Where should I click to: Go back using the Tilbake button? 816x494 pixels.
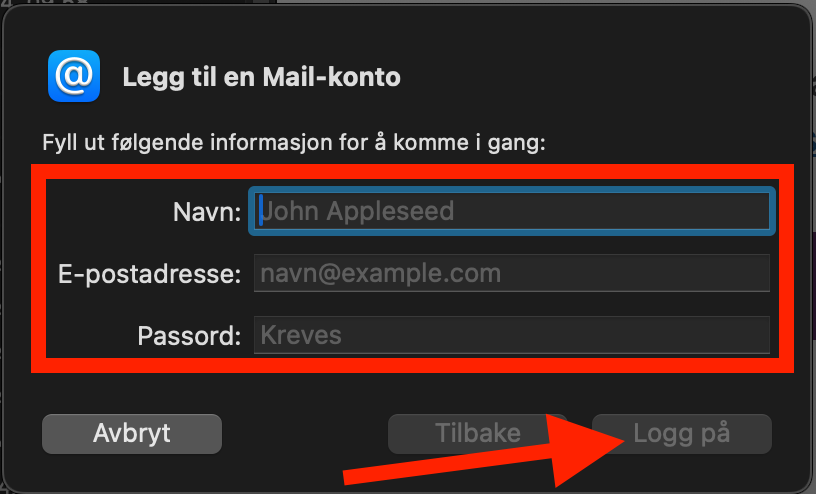(477, 434)
